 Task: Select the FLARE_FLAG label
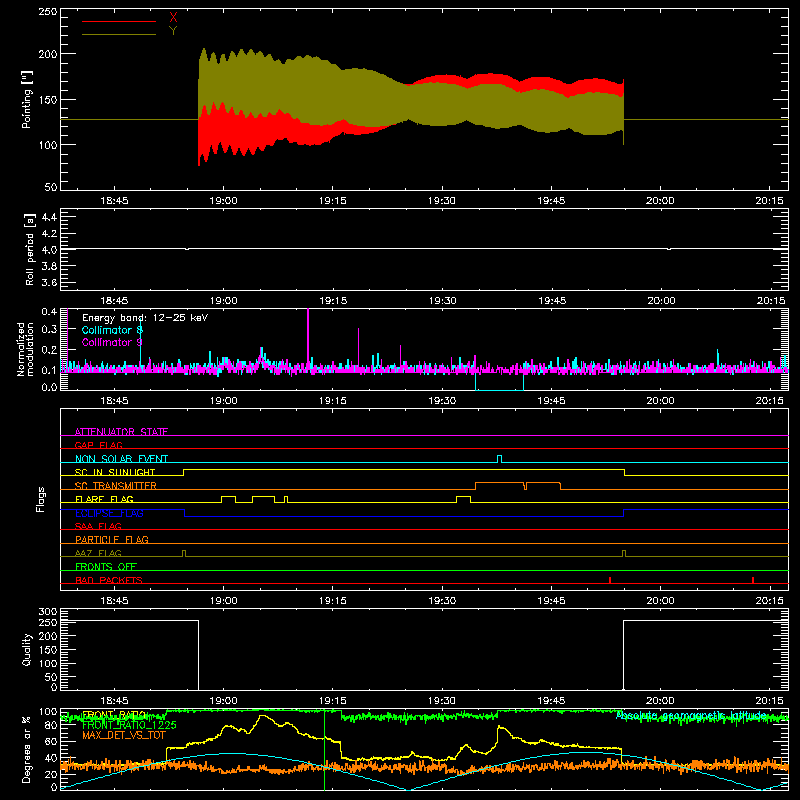pyautogui.click(x=104, y=499)
